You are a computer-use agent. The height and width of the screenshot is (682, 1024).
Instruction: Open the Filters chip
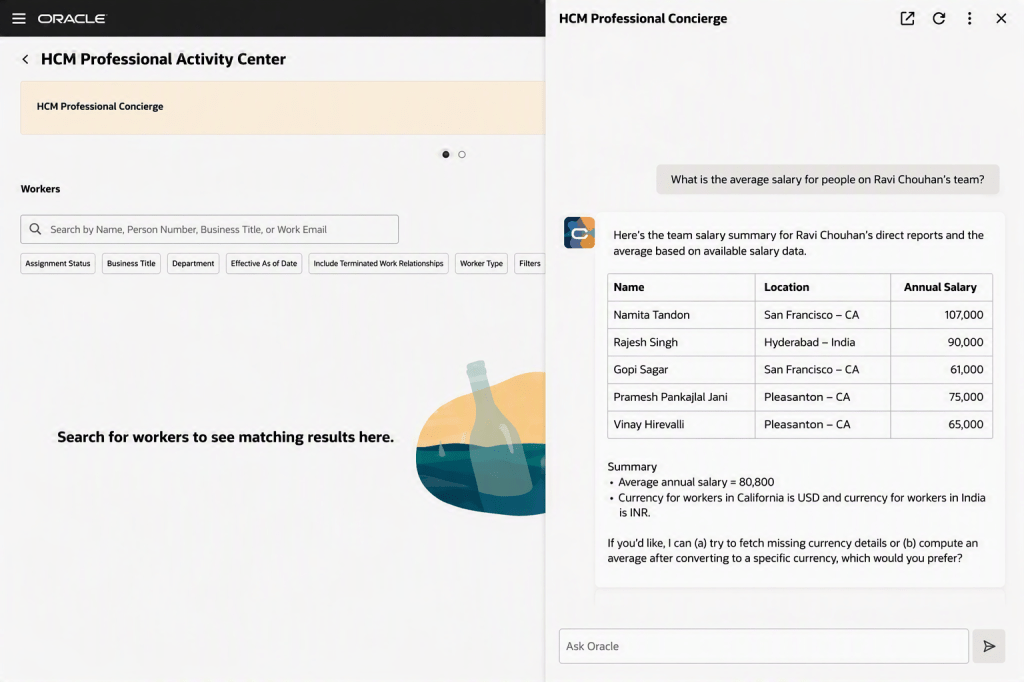point(530,263)
